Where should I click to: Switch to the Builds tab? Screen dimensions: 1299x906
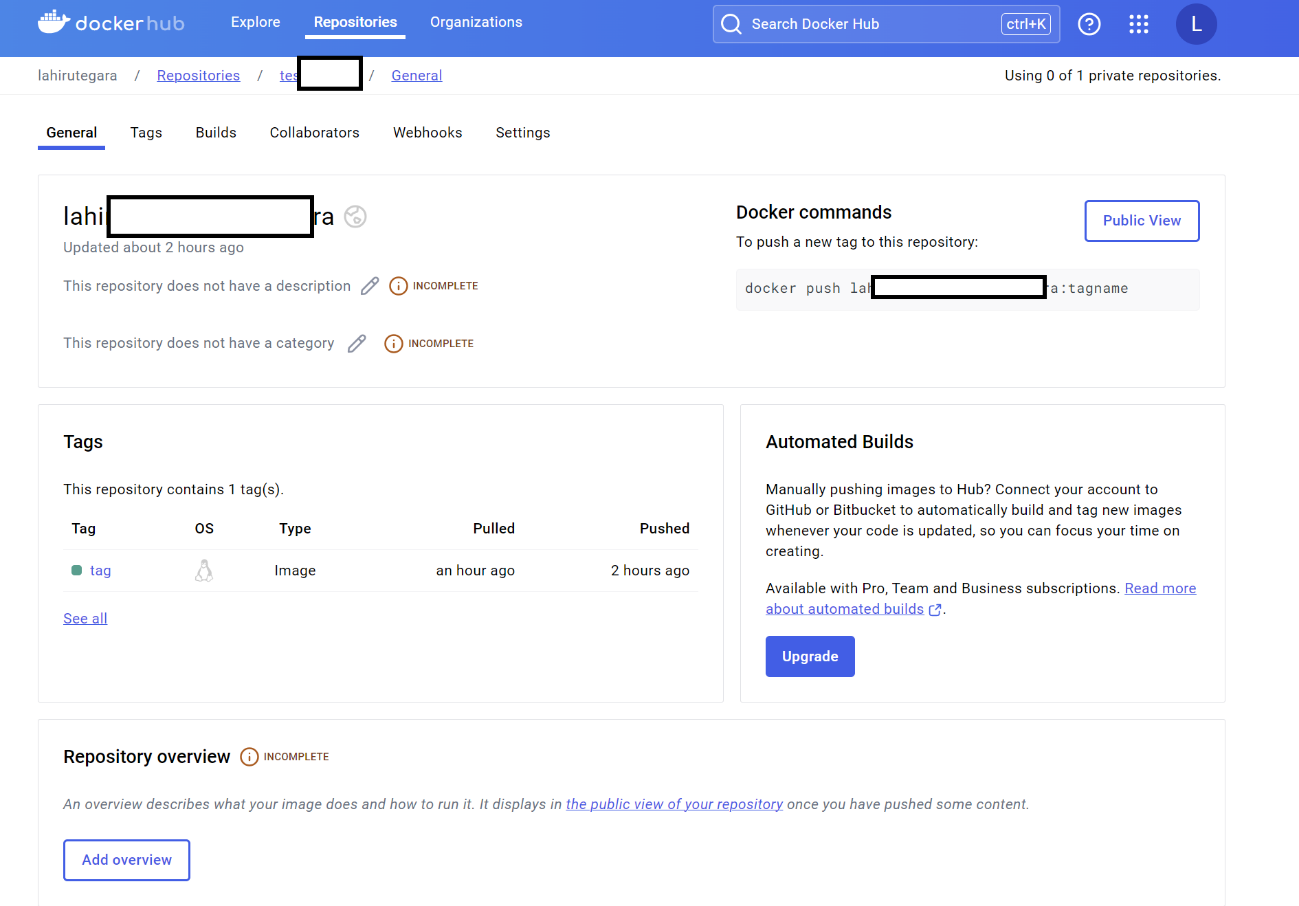coord(216,132)
